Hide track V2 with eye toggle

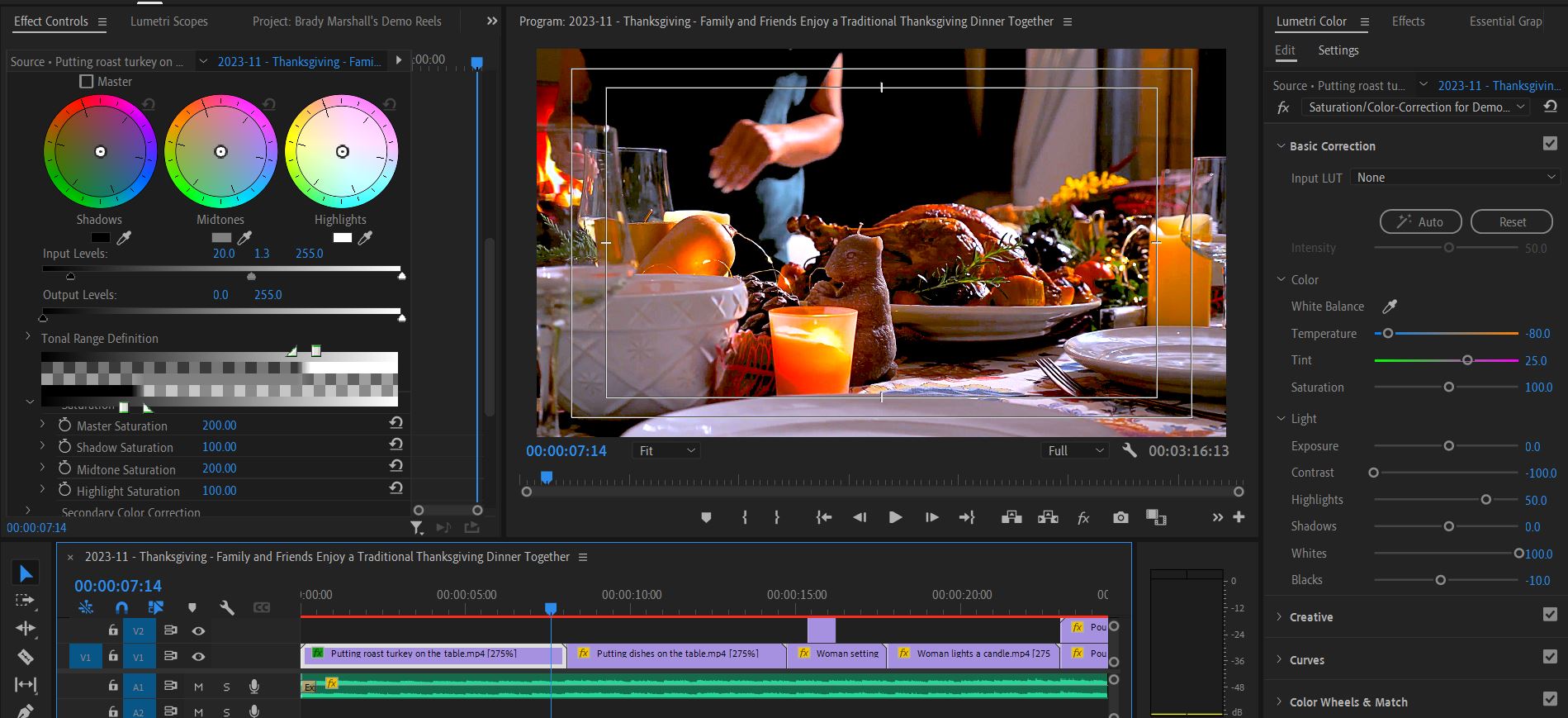[x=198, y=630]
